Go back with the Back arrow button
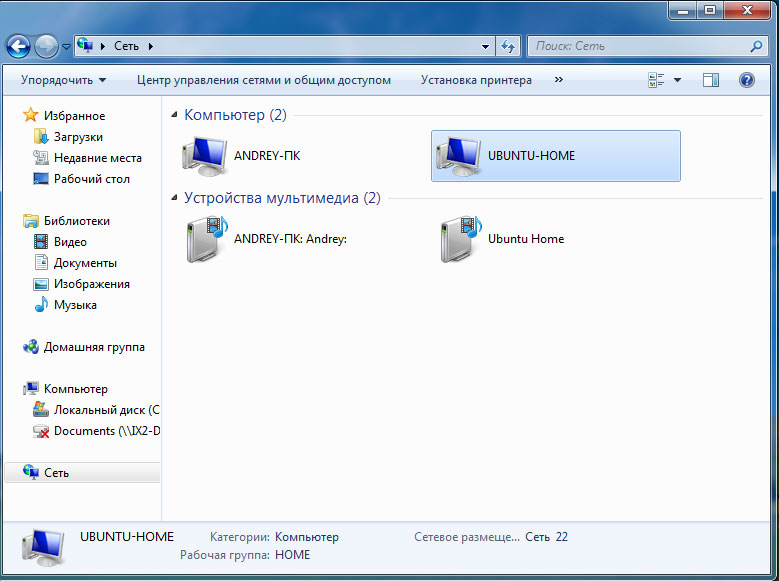This screenshot has height=581, width=779. 18,47
